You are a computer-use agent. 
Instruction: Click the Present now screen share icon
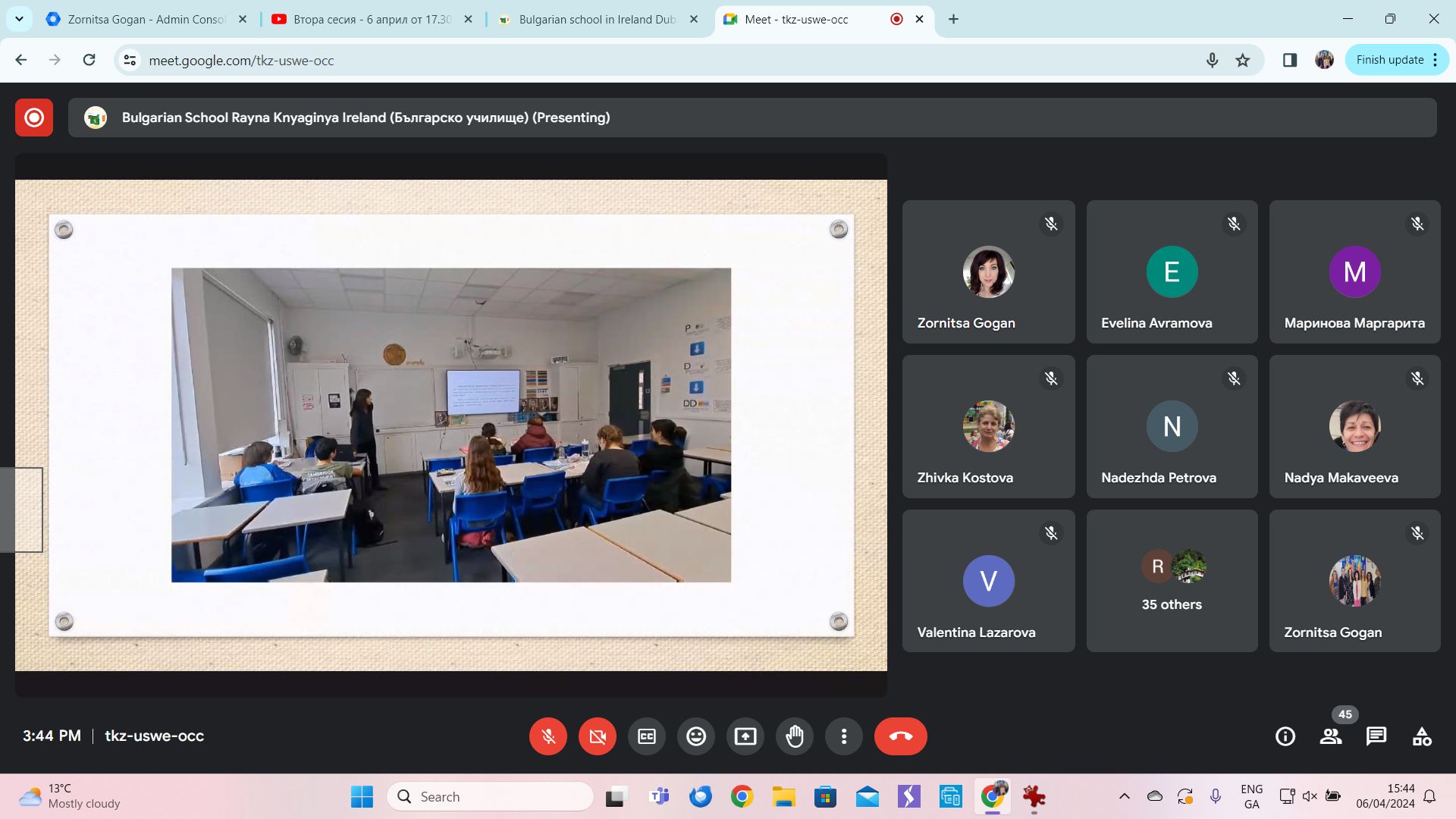pos(745,736)
